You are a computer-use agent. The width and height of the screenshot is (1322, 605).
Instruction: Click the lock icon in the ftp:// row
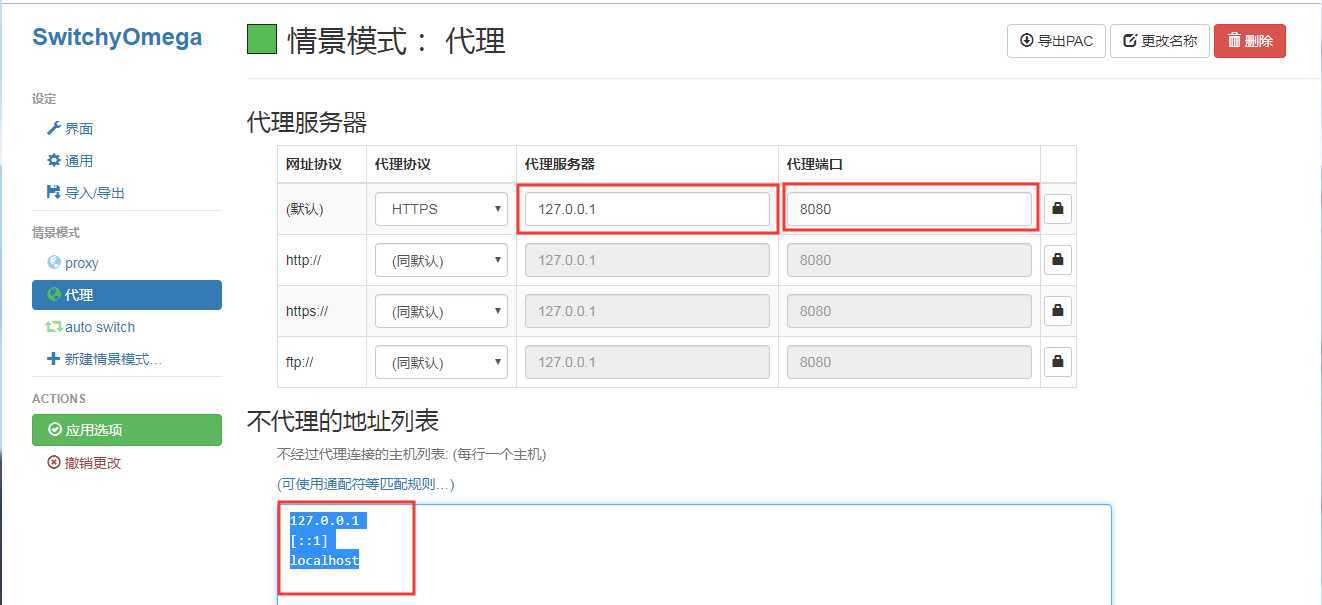pyautogui.click(x=1058, y=362)
